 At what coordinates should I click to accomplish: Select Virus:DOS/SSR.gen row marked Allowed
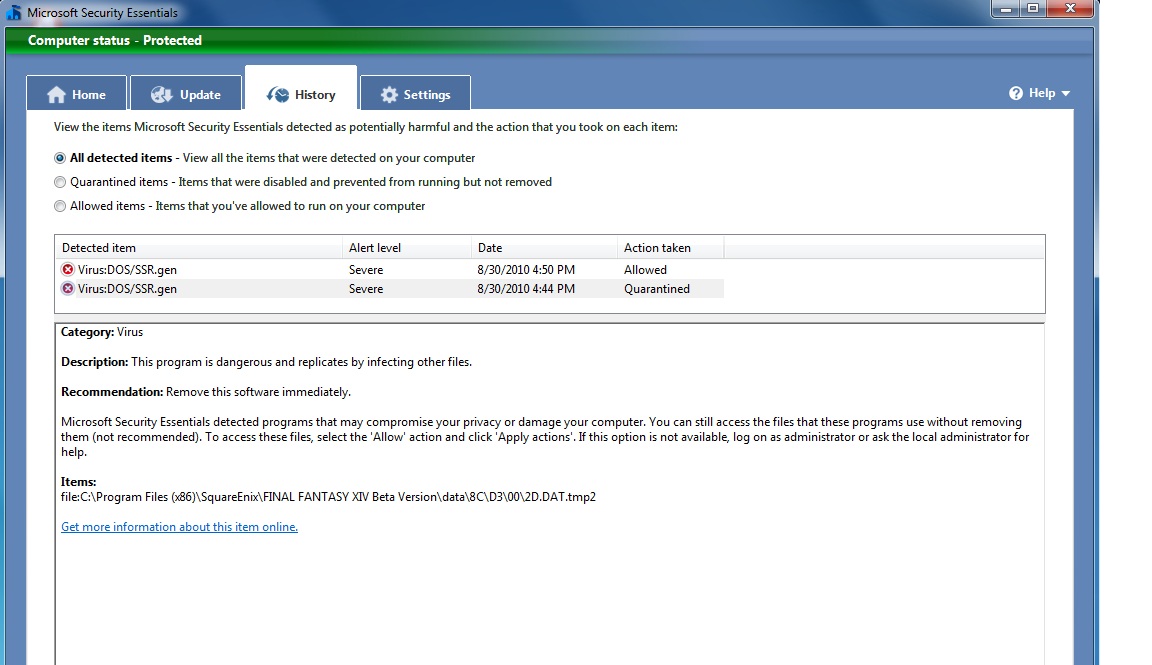click(389, 270)
